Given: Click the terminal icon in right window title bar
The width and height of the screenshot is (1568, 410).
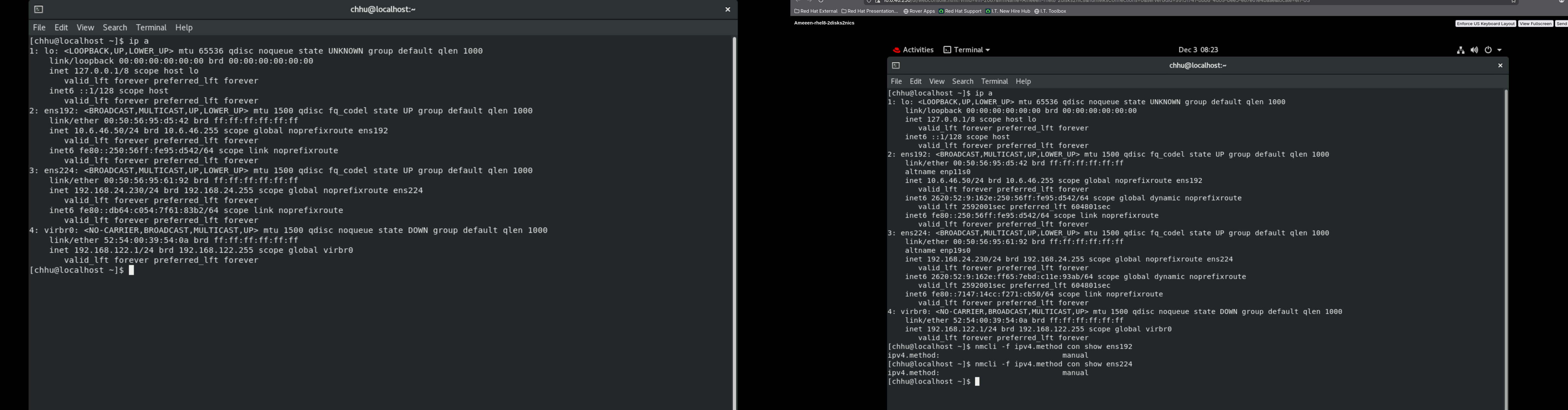Looking at the screenshot, I should [896, 66].
